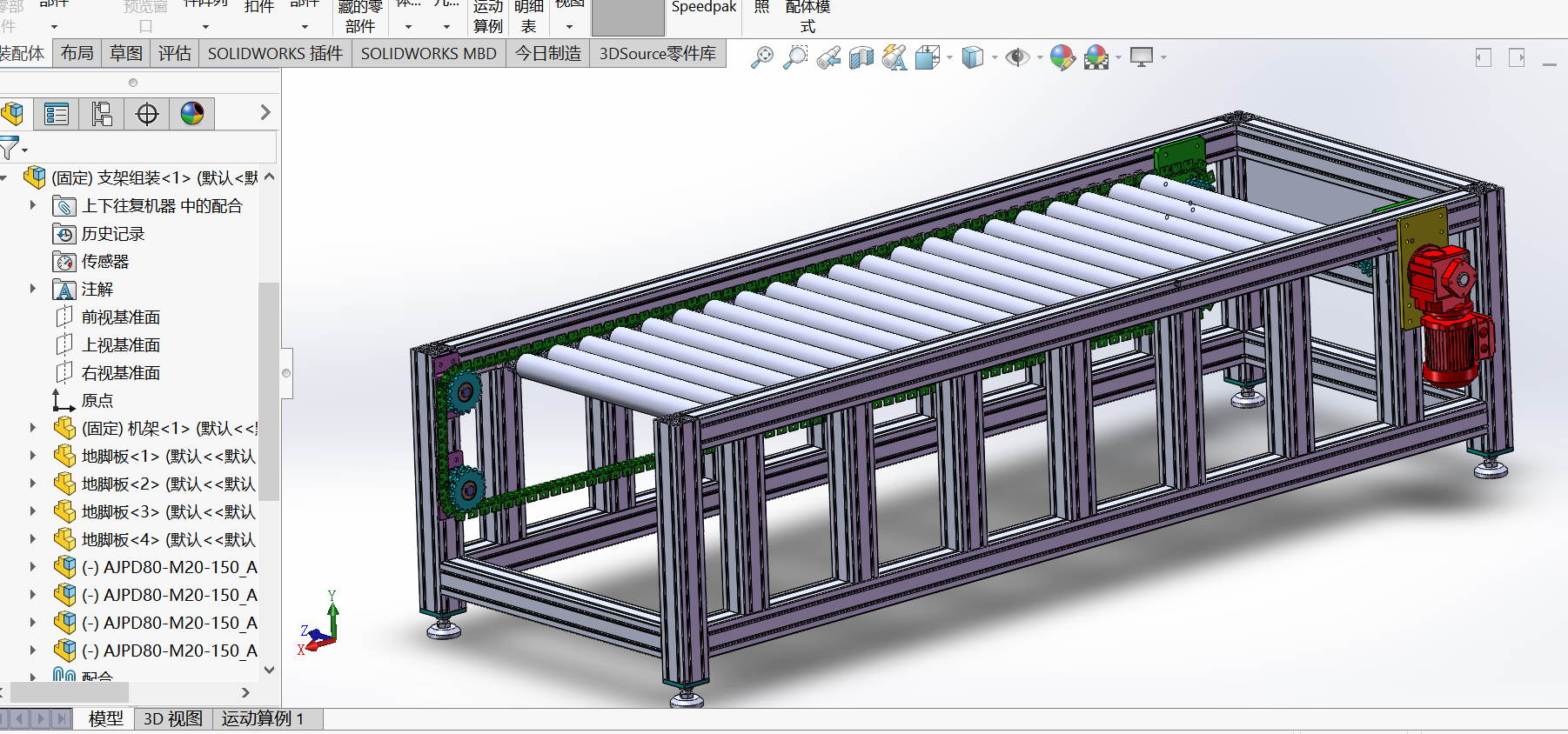Open the Edit Appearance color ball
1568x734 pixels.
[1062, 57]
